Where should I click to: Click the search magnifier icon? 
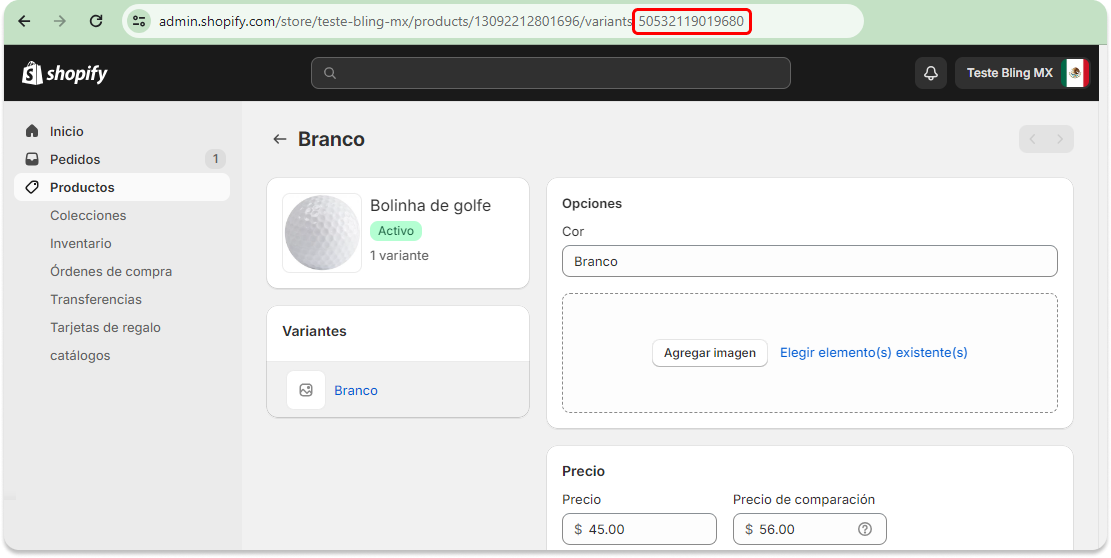click(x=329, y=73)
